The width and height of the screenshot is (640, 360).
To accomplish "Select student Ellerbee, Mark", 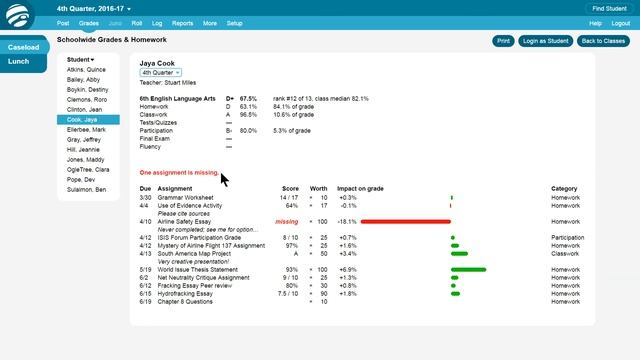I will tap(86, 130).
